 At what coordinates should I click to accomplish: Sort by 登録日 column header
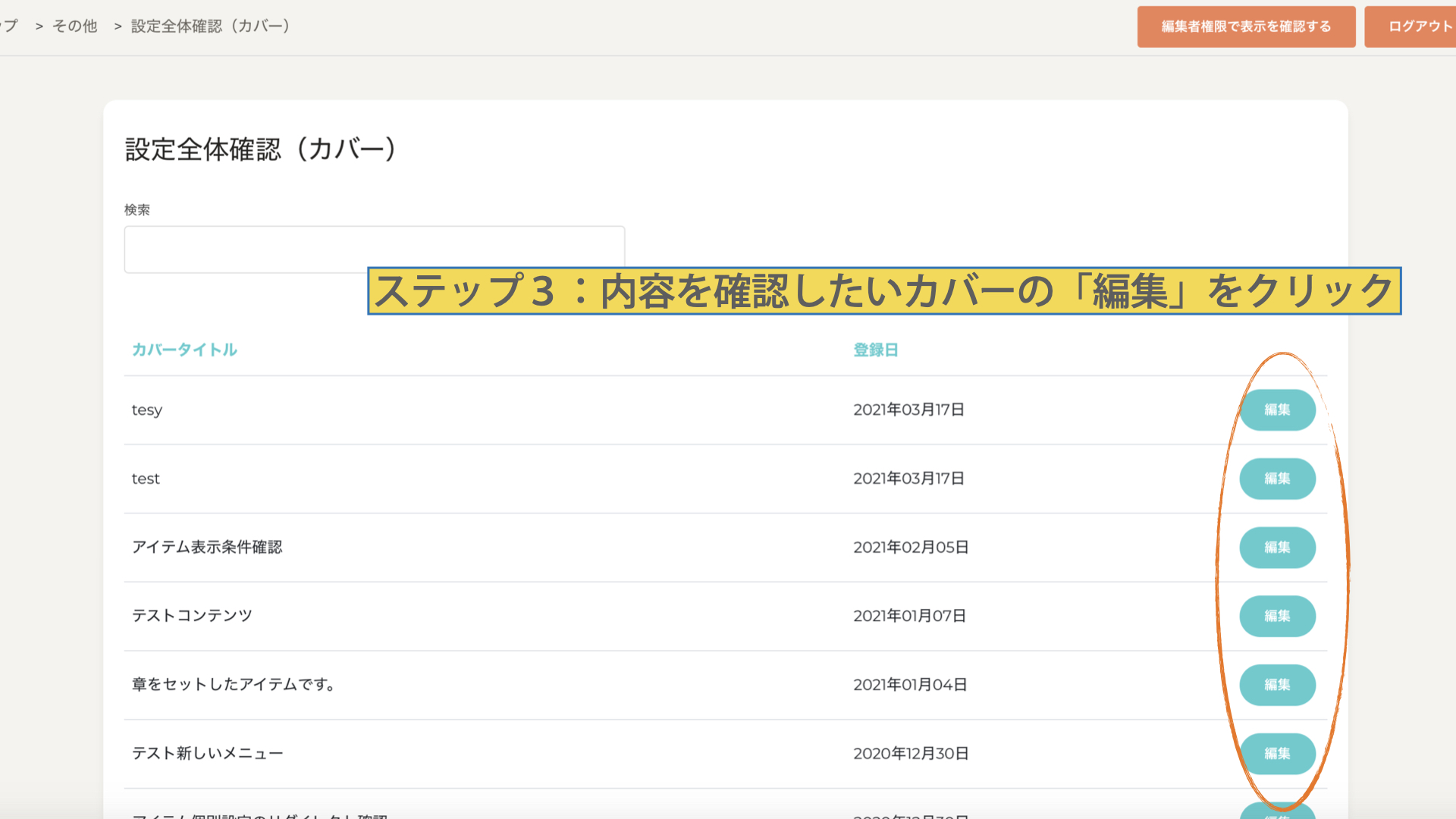(875, 350)
